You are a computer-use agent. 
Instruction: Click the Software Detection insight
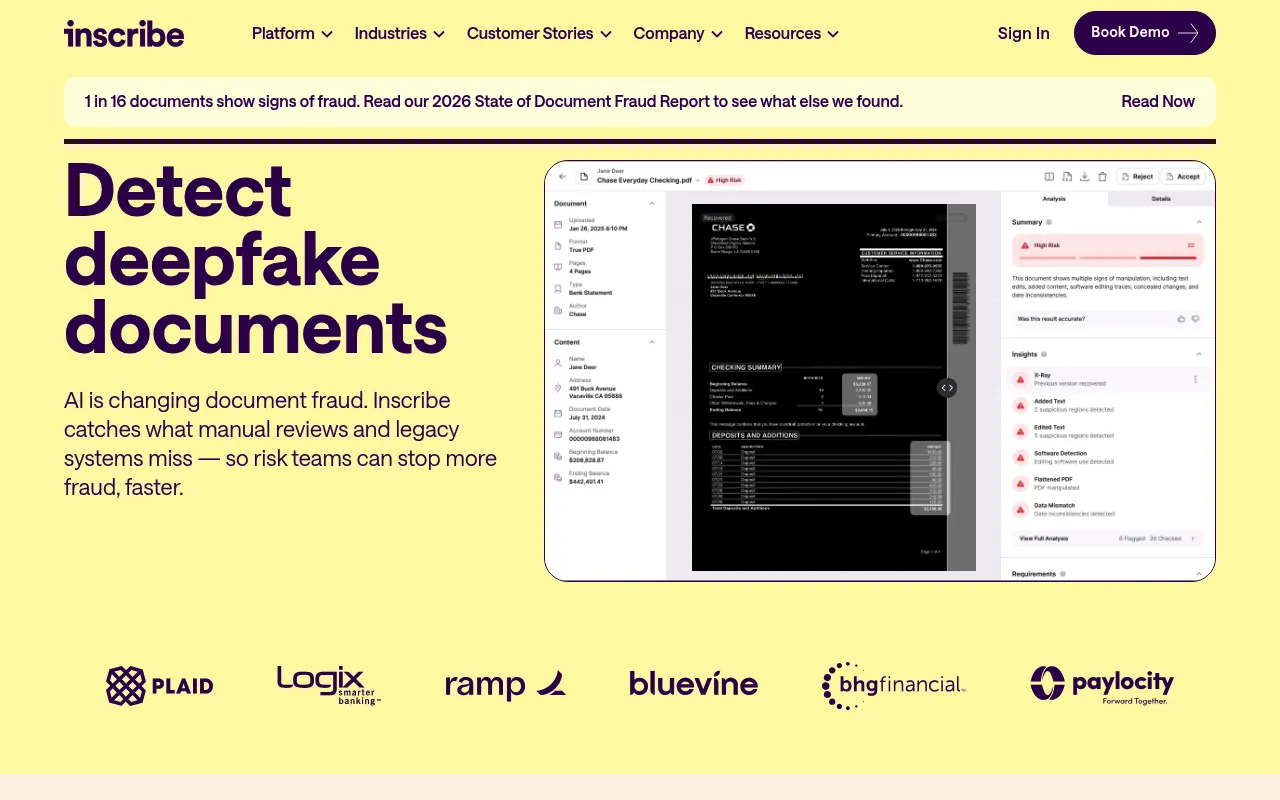1107,458
